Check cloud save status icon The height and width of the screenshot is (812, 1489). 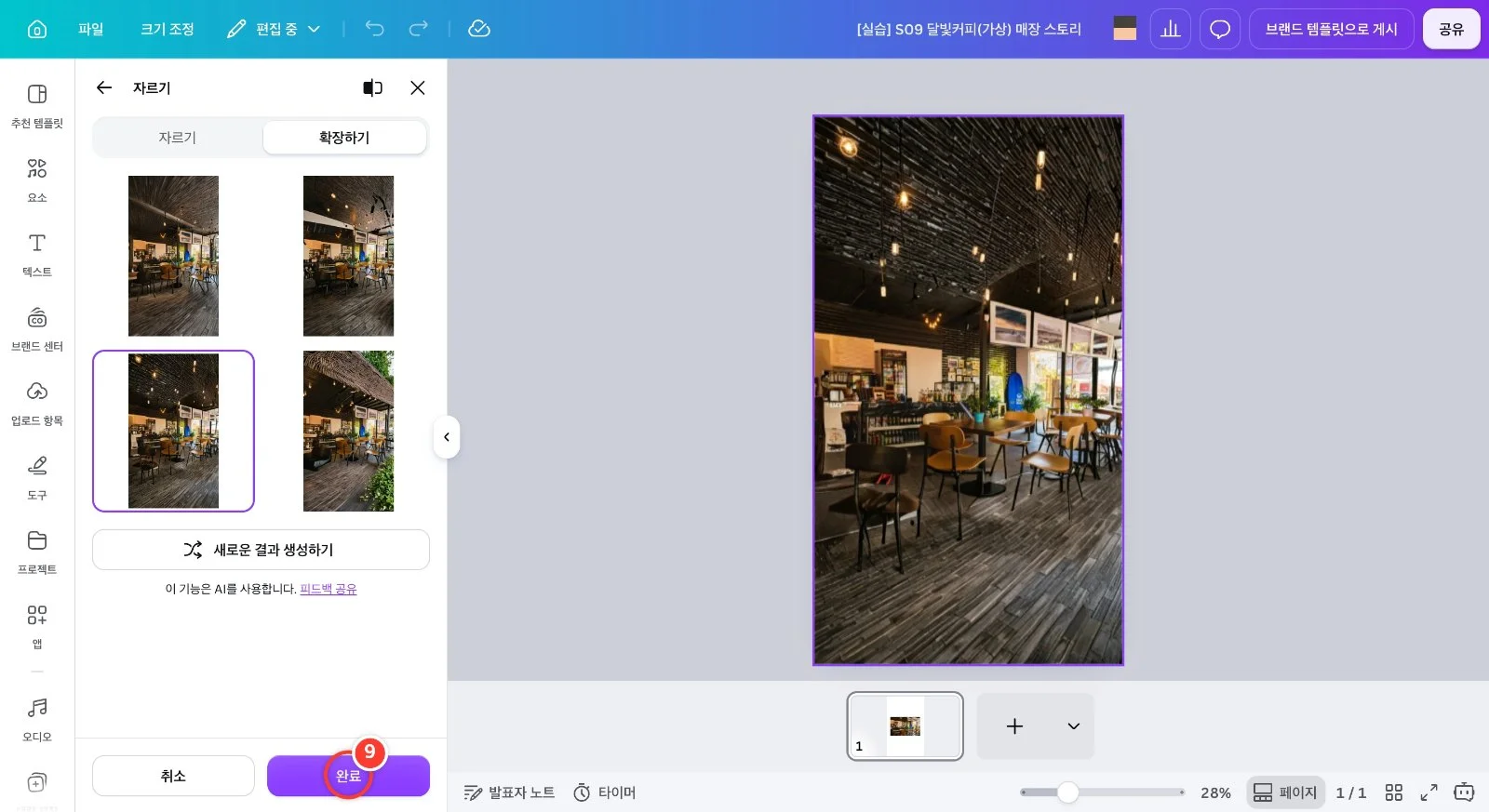(479, 29)
